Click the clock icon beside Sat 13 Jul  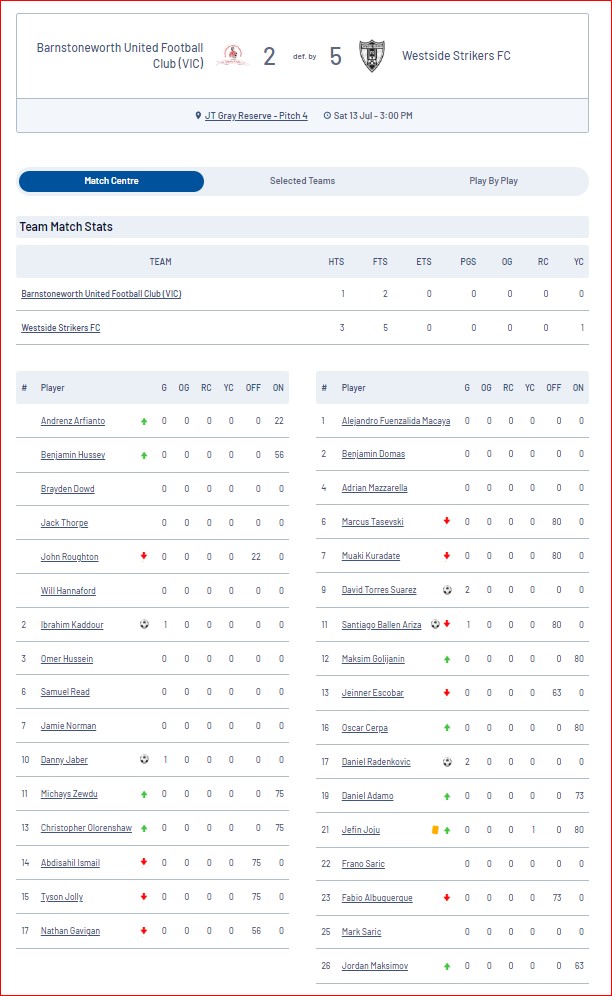[x=327, y=116]
